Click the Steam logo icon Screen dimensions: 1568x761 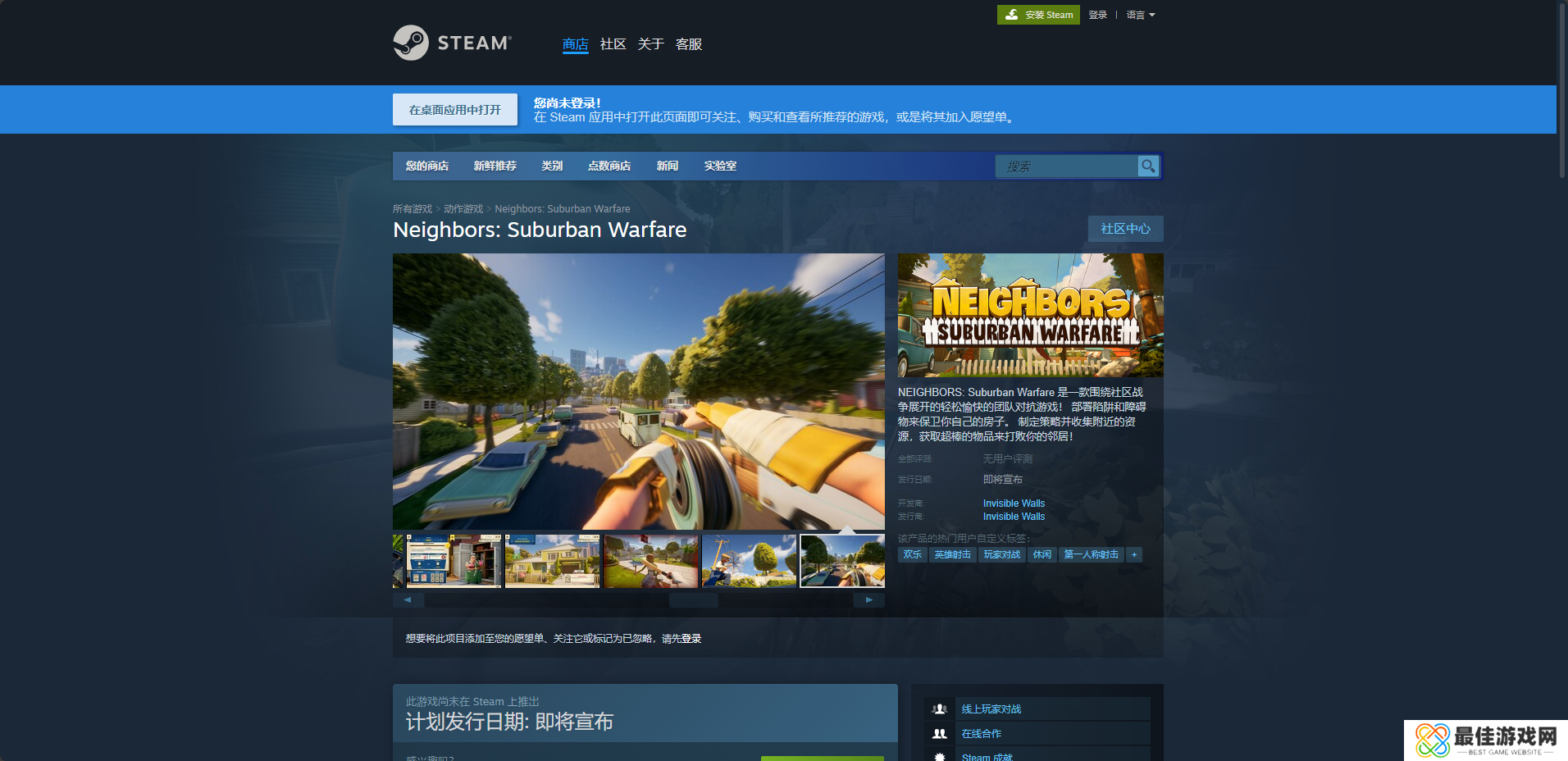[x=411, y=43]
